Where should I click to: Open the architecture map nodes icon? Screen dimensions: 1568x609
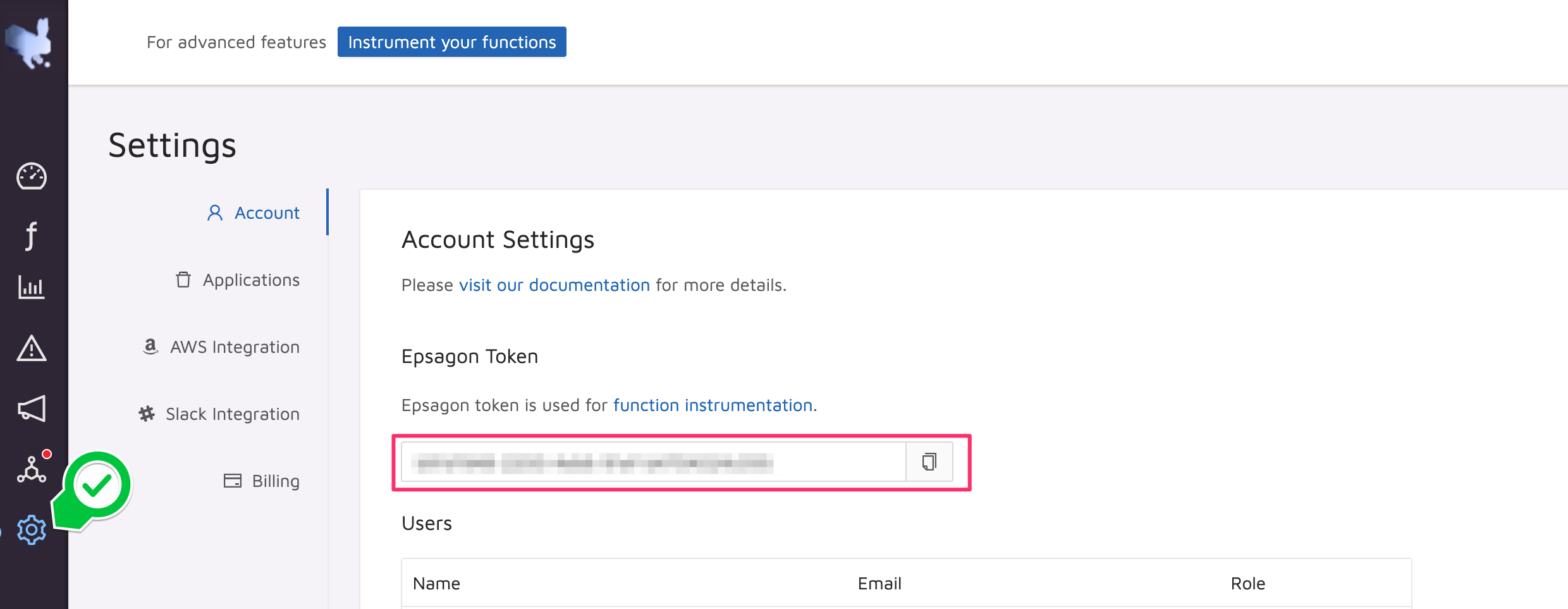tap(32, 469)
